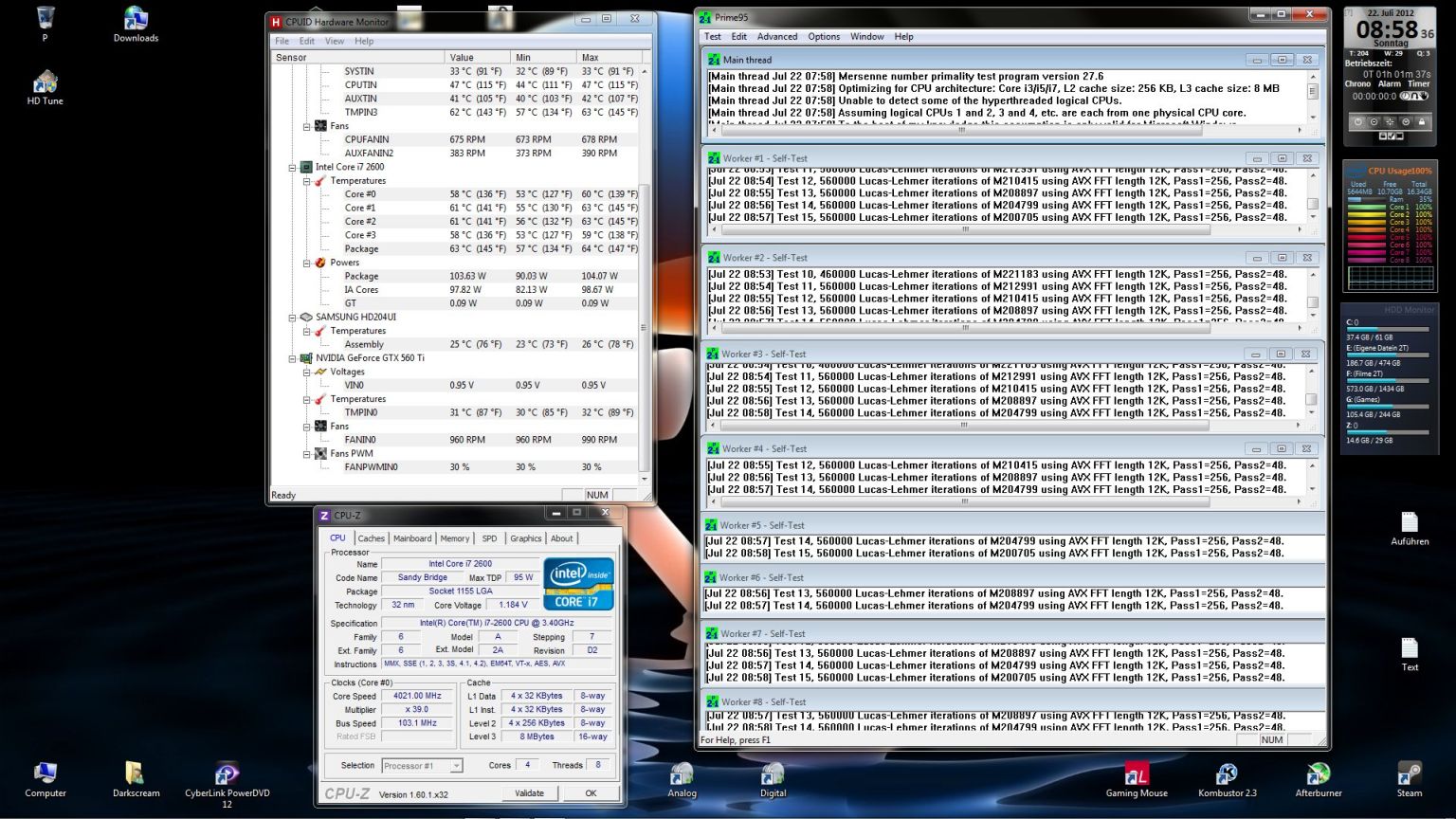The image size is (1456, 819).
Task: Select the Recycle Bin icon labeled P
Action: (45, 24)
